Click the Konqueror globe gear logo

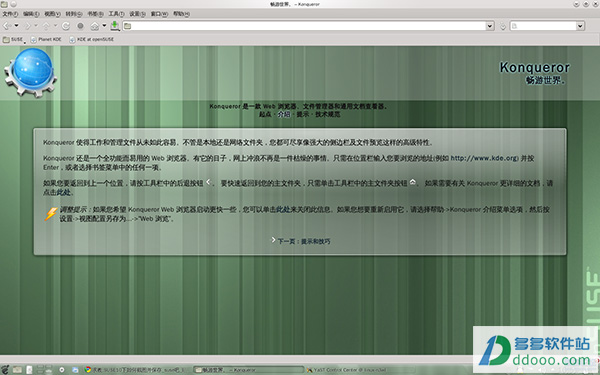(x=31, y=73)
